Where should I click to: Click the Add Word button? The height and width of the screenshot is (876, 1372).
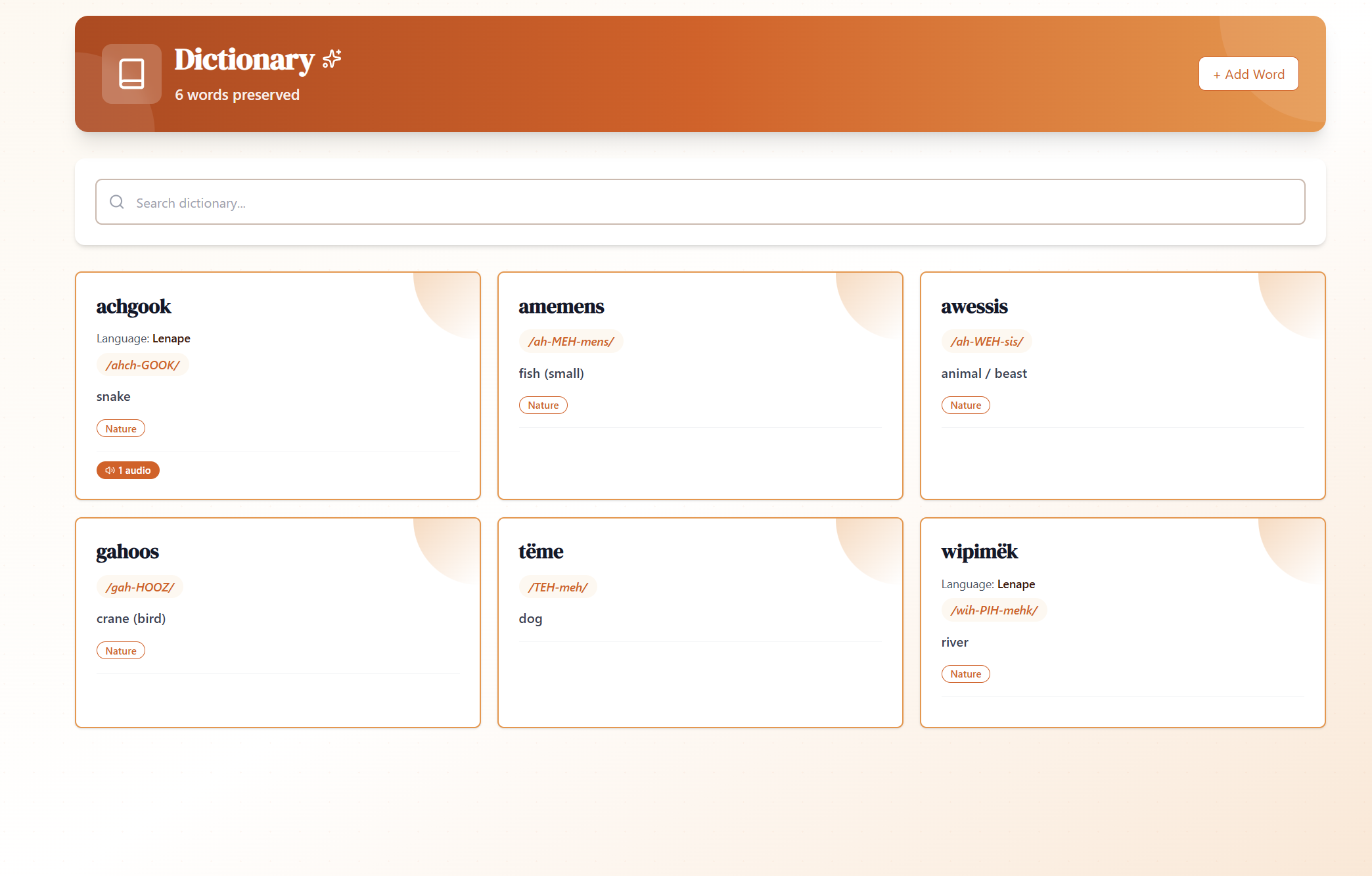point(1248,74)
